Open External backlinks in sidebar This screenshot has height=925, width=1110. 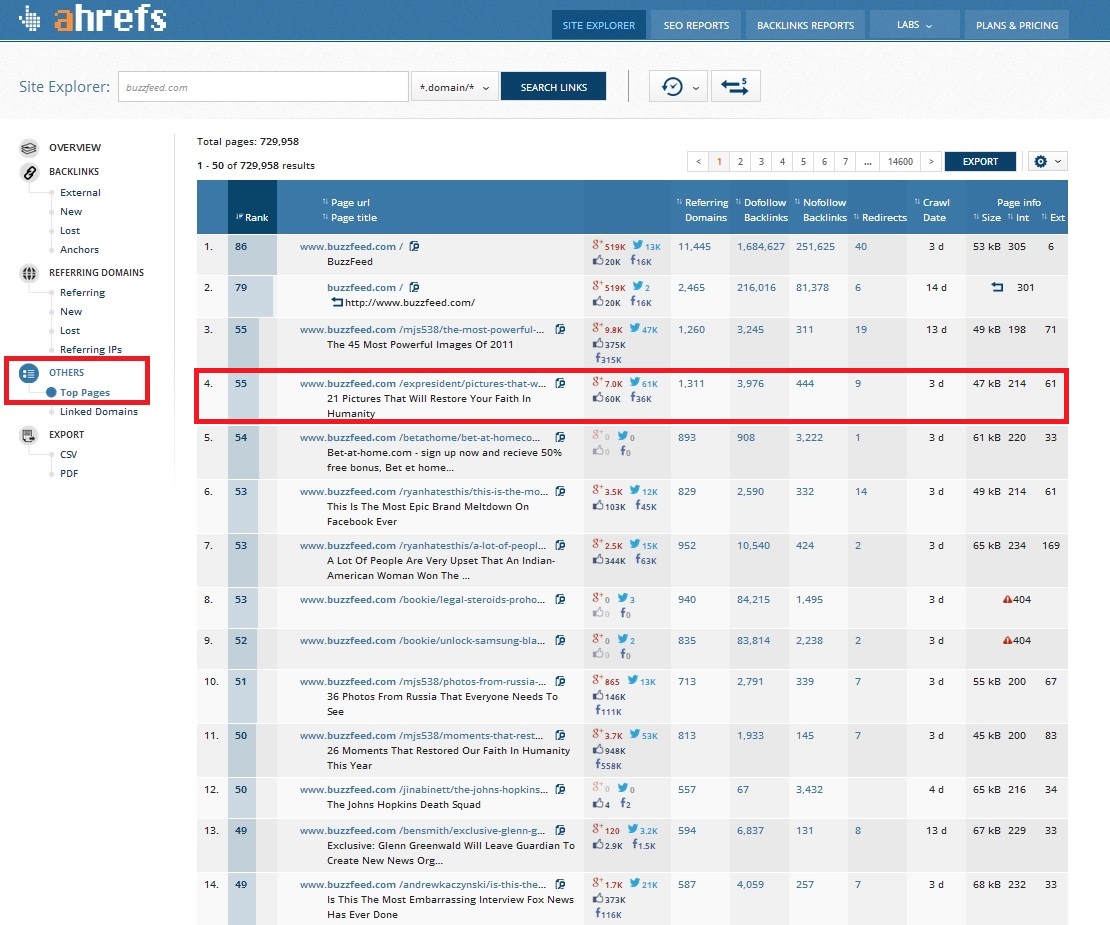[x=80, y=193]
